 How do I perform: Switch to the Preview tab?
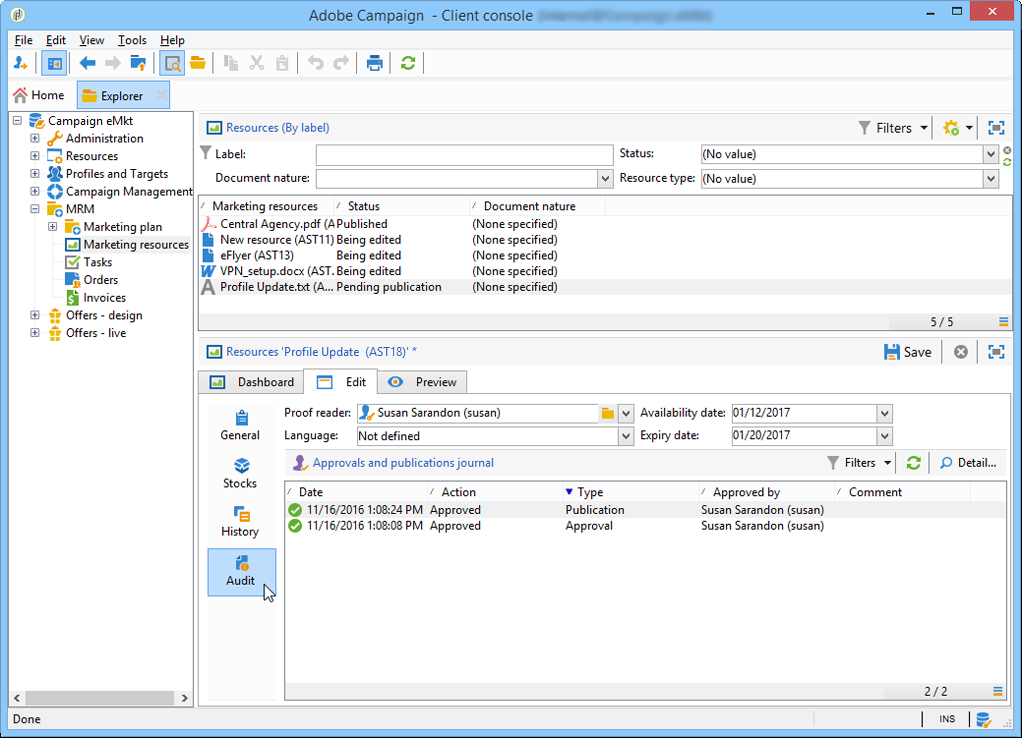point(422,382)
